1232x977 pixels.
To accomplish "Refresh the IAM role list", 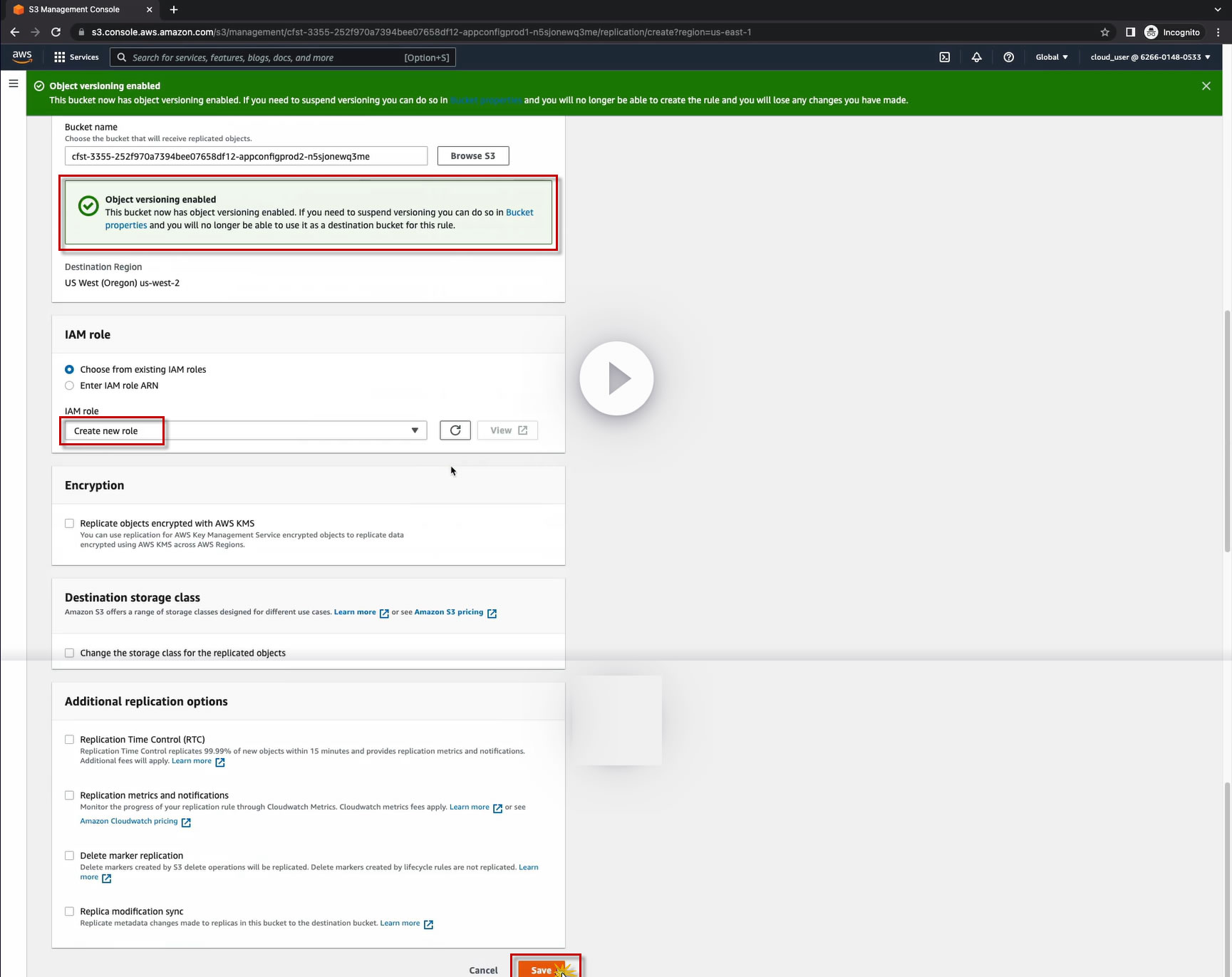I will point(455,430).
